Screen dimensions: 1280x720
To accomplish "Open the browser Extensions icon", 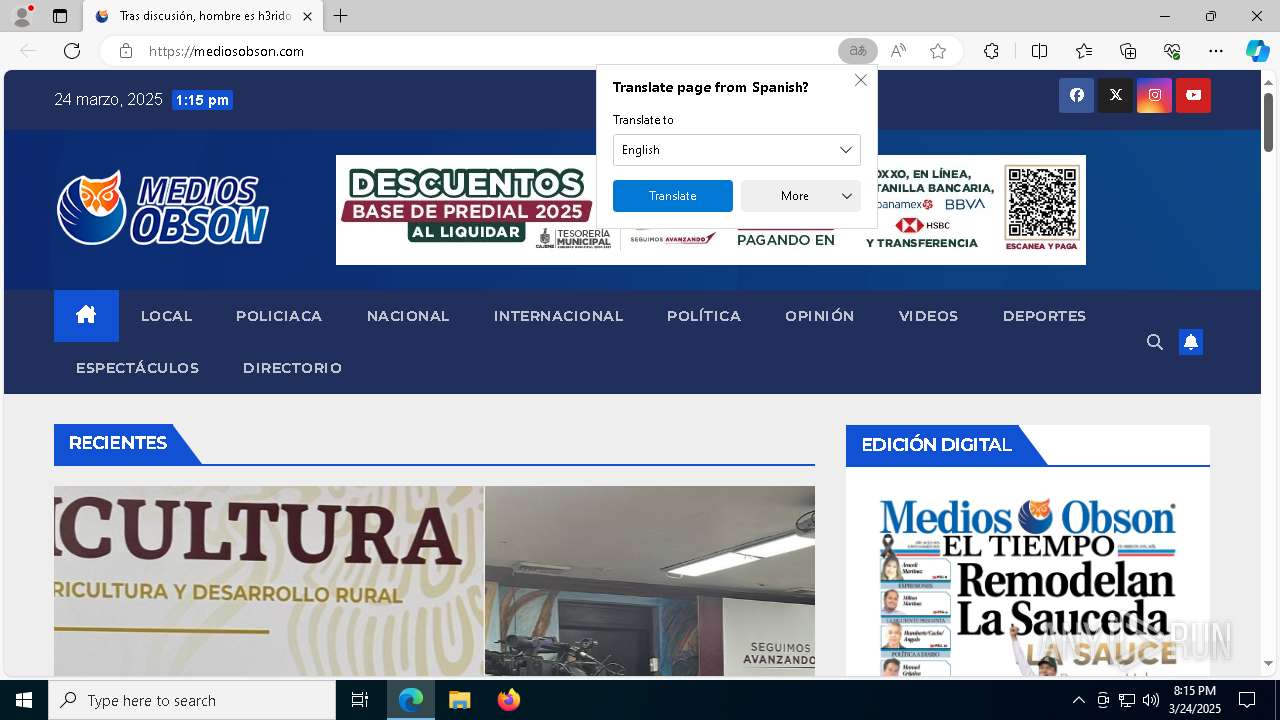I will coord(991,51).
